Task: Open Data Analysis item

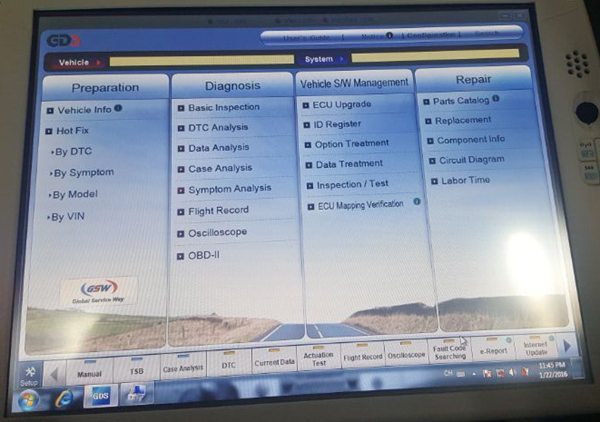Action: (x=218, y=148)
